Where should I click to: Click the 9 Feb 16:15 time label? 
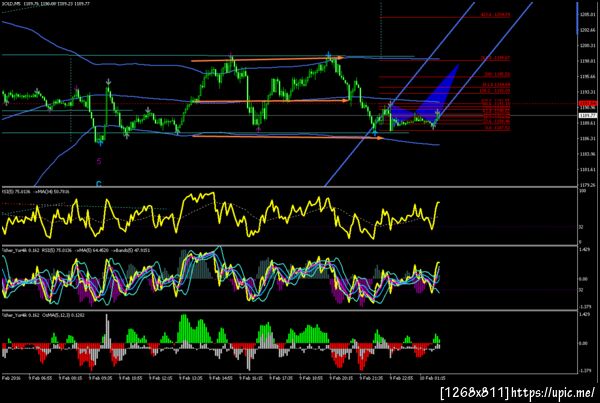251,378
